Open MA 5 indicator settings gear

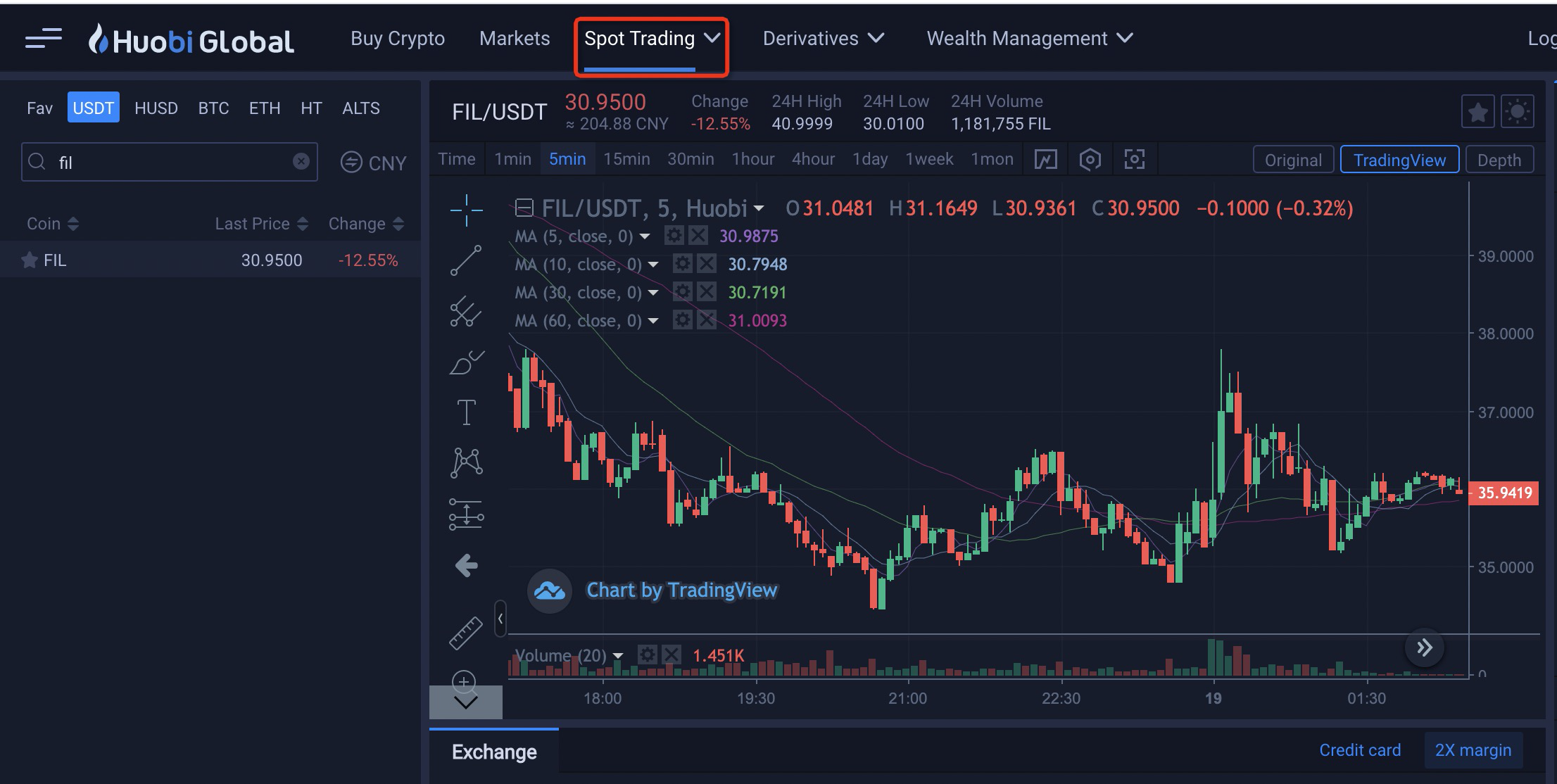(x=674, y=236)
